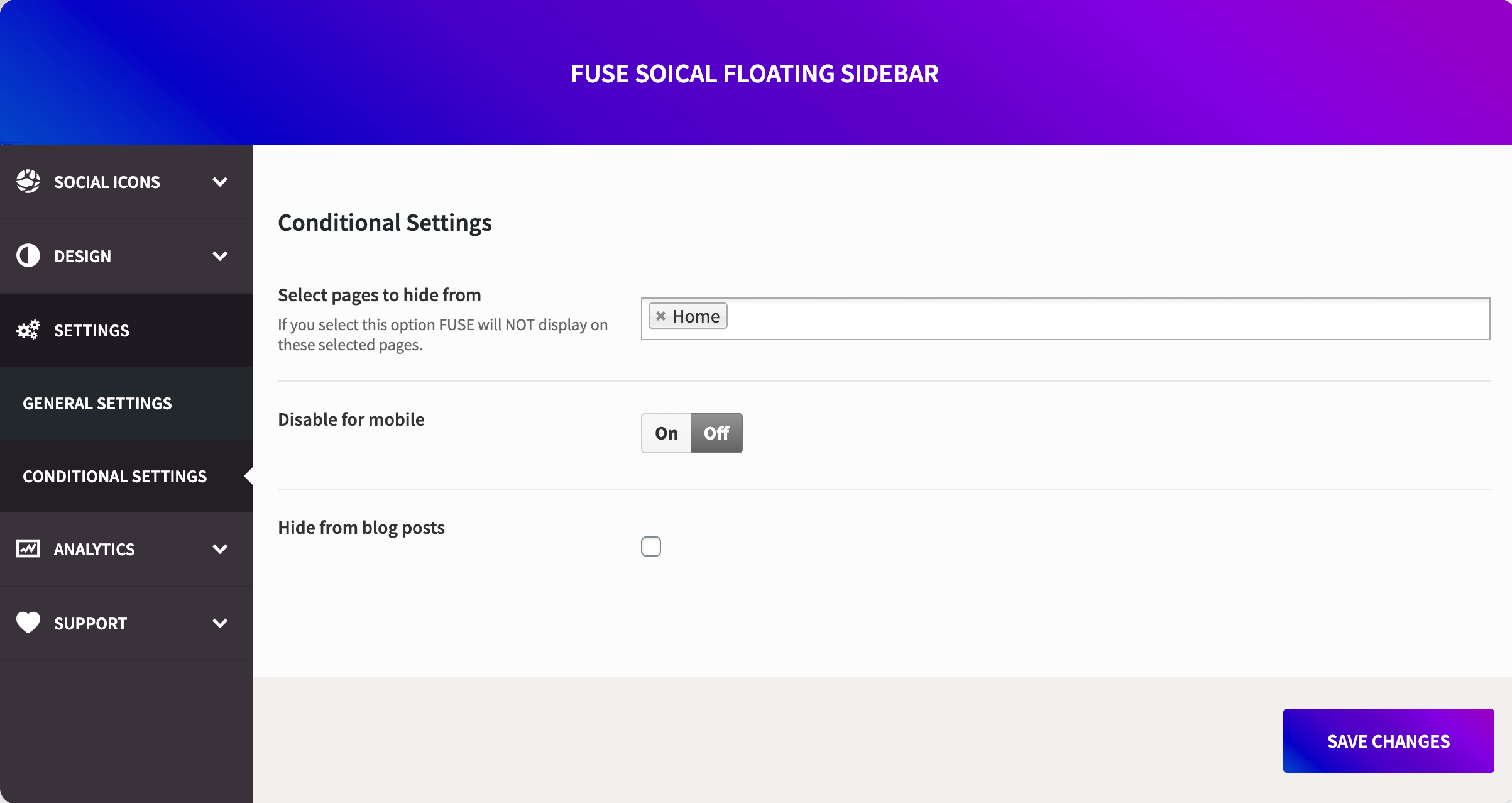Expand the Social Icons chevron

coord(220,182)
